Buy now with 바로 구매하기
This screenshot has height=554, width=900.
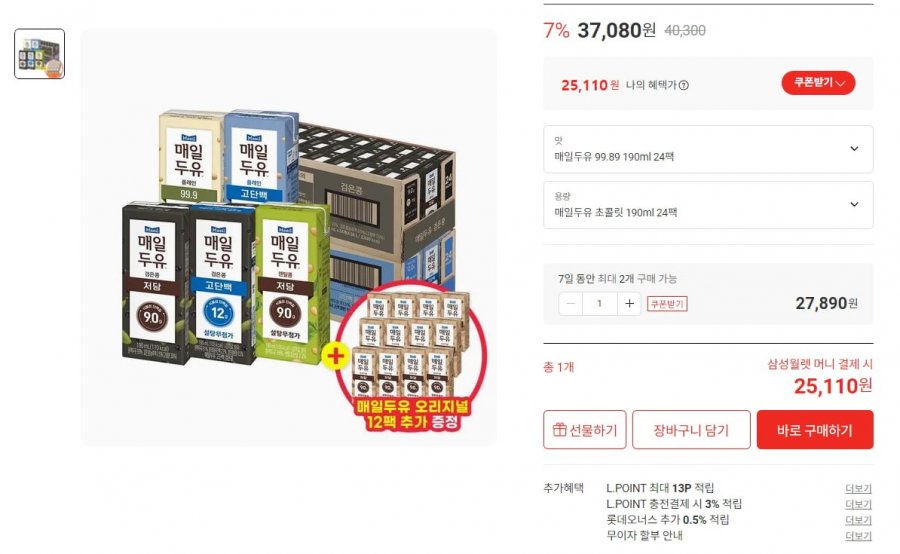pos(815,430)
